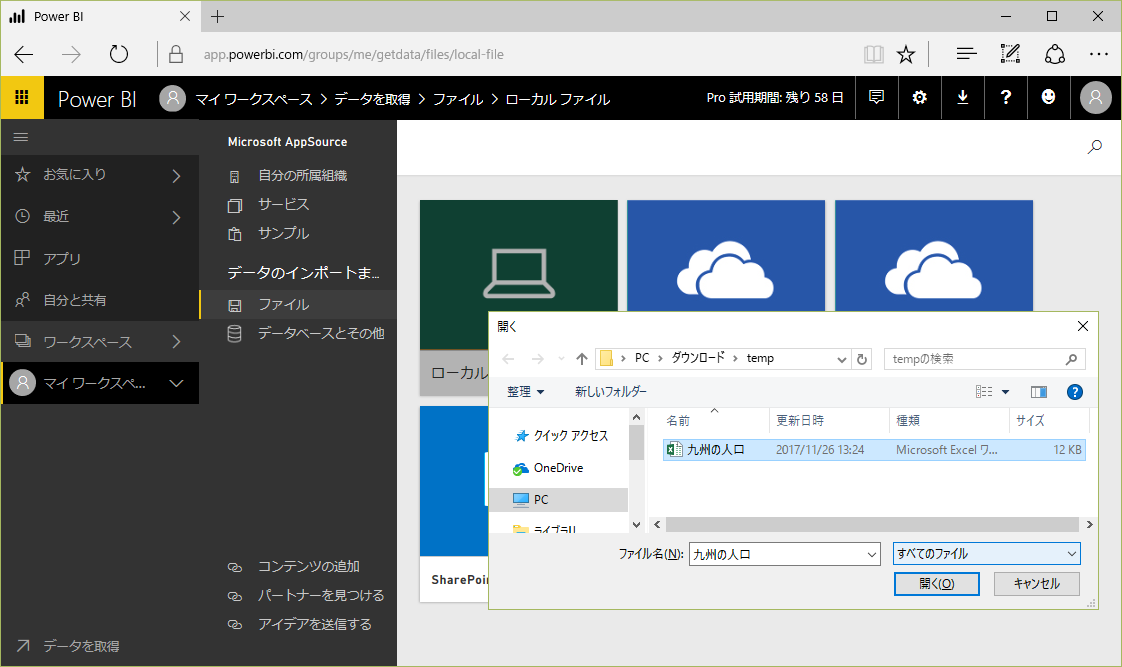Click the browser address bar URL
The image size is (1122, 667).
coord(353,54)
